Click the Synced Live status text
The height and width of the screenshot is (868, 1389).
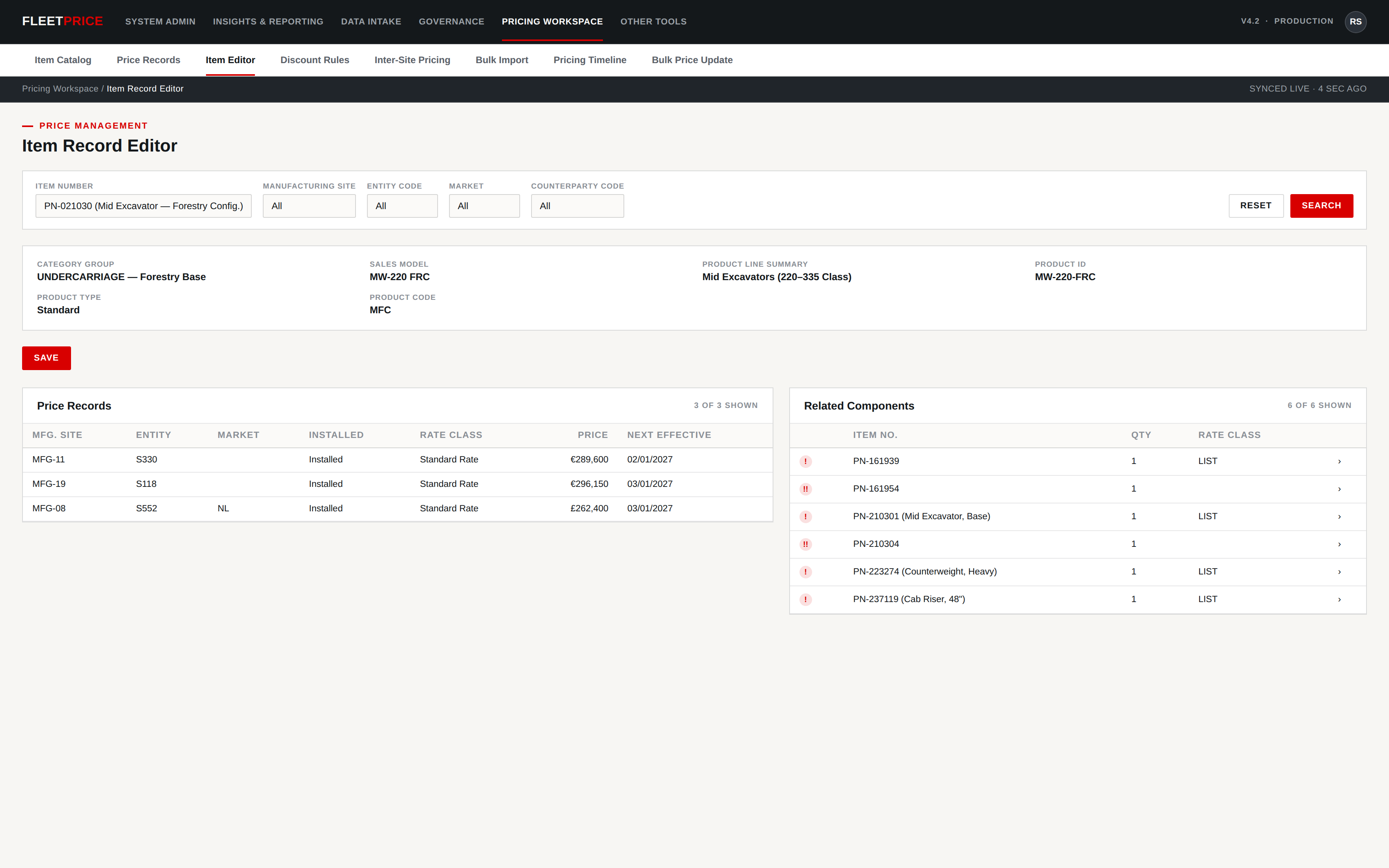tap(1307, 89)
